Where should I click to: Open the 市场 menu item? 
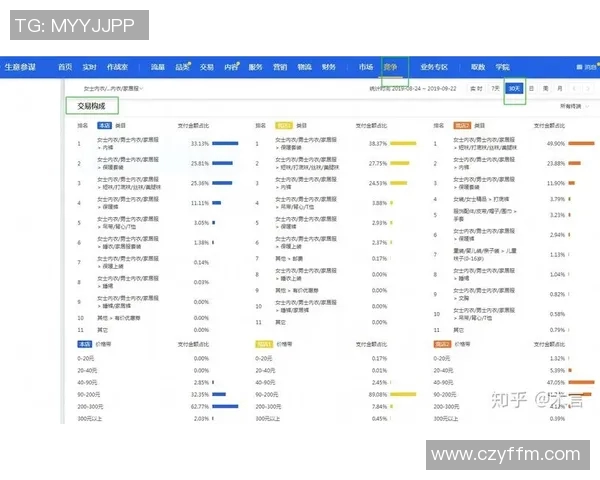point(366,67)
